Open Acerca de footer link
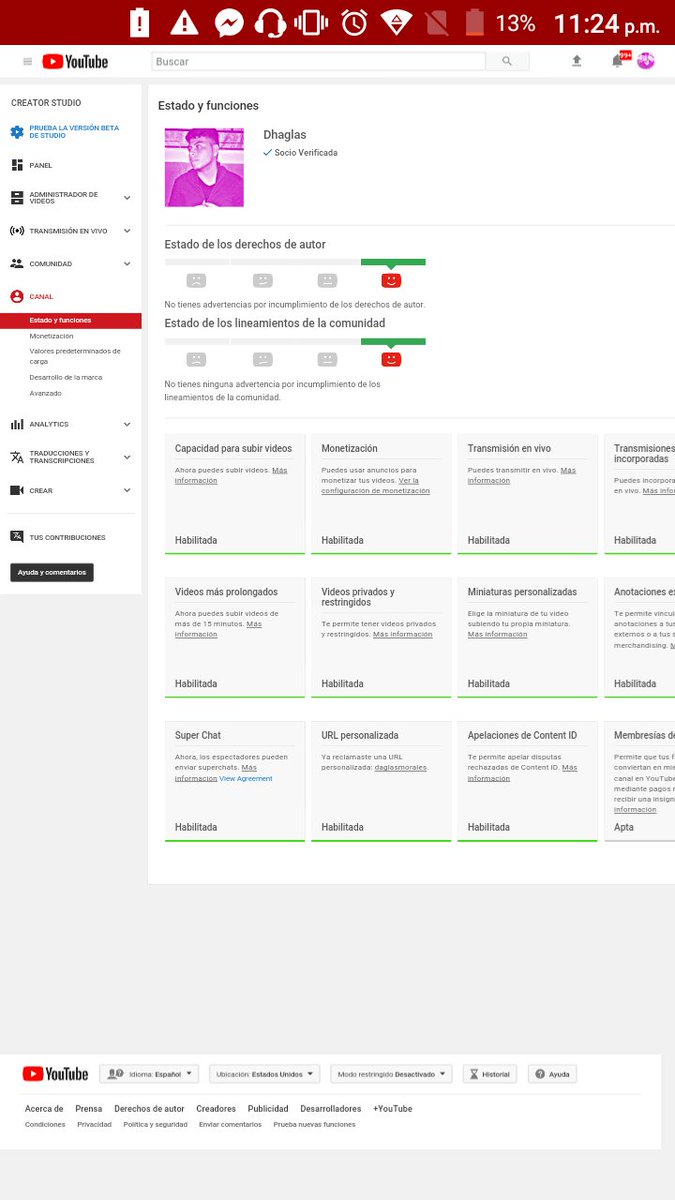675x1200 pixels. (44, 1109)
